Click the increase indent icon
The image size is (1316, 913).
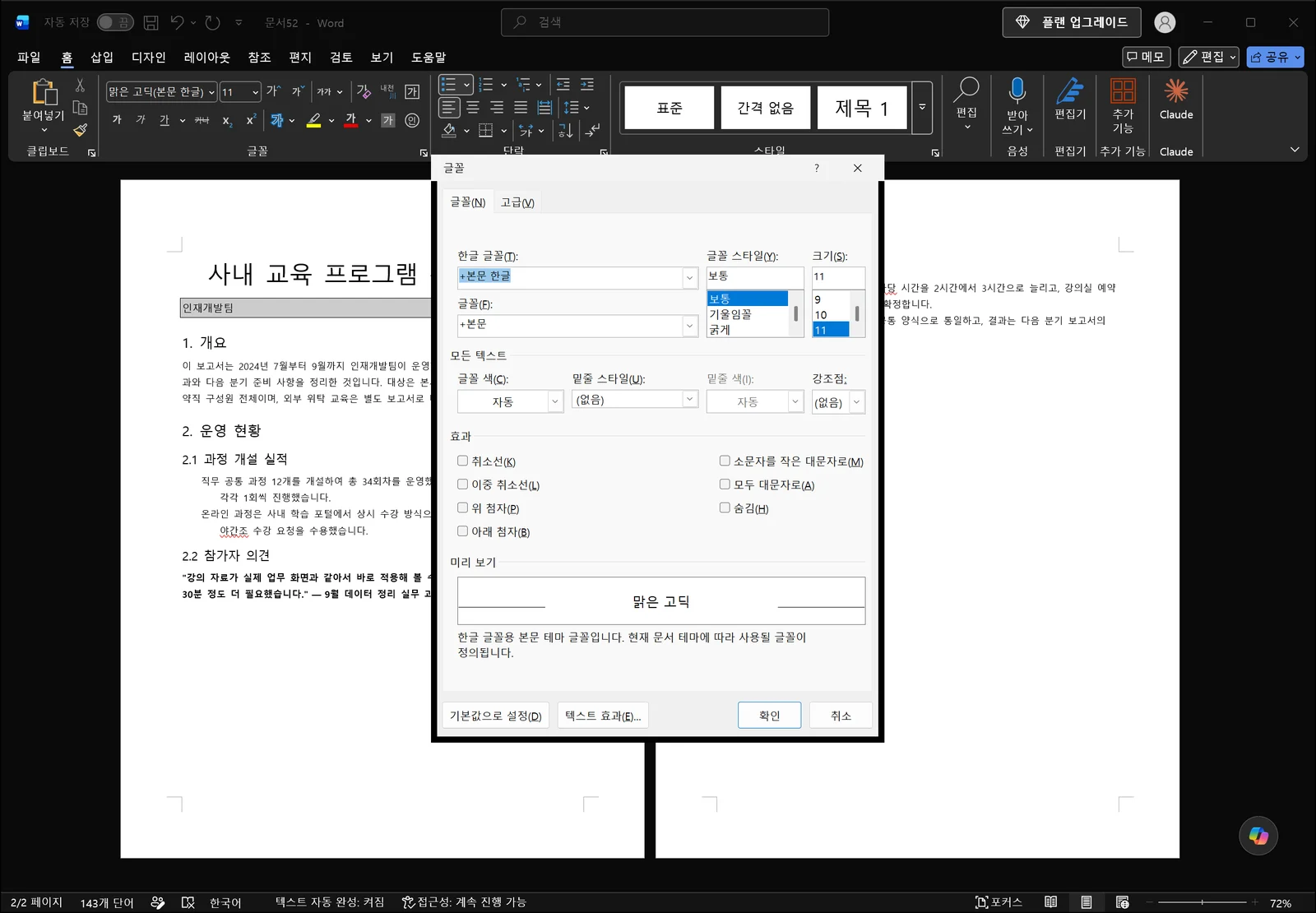tap(587, 84)
